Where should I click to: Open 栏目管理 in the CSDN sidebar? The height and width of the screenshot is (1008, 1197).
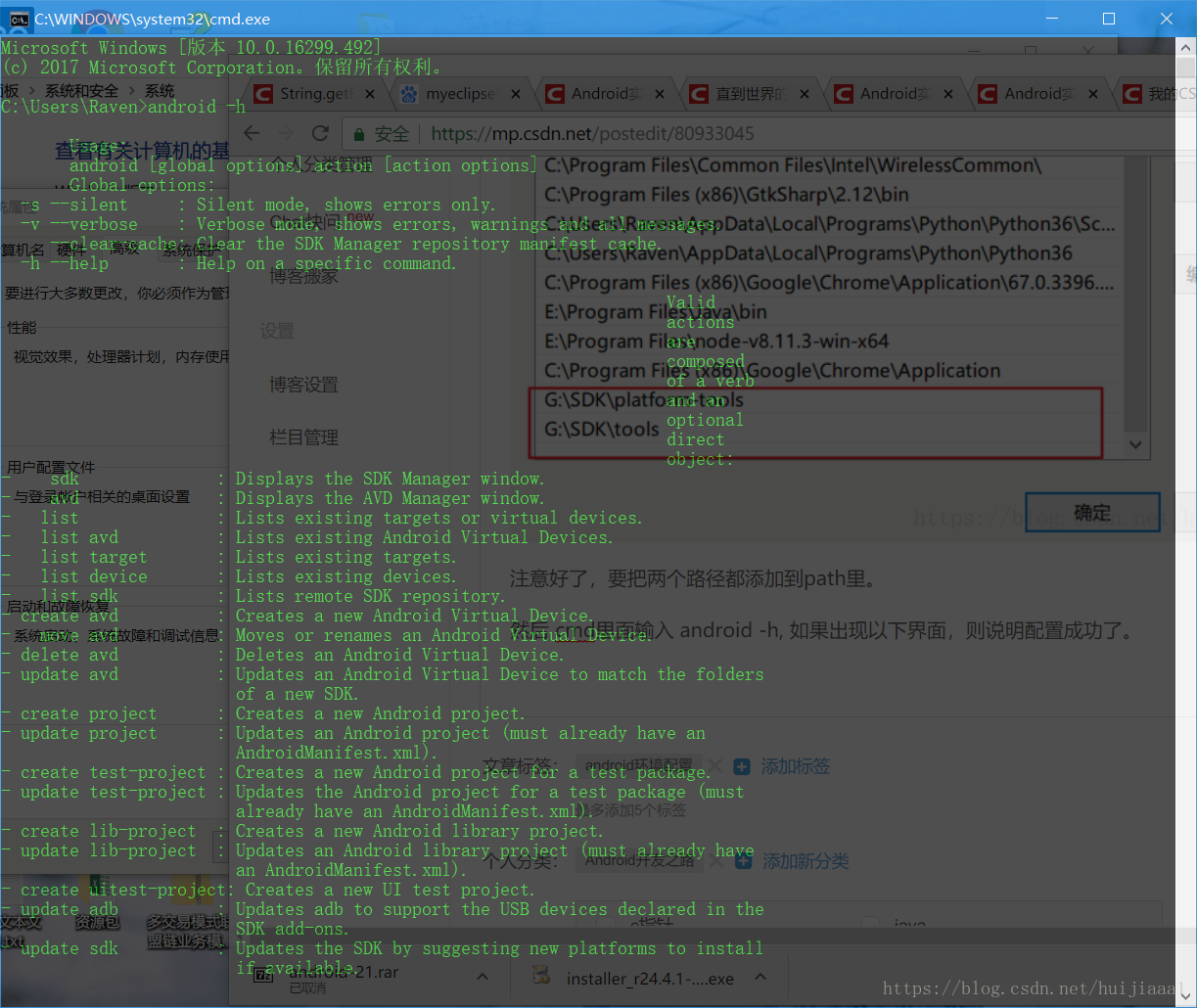[303, 437]
